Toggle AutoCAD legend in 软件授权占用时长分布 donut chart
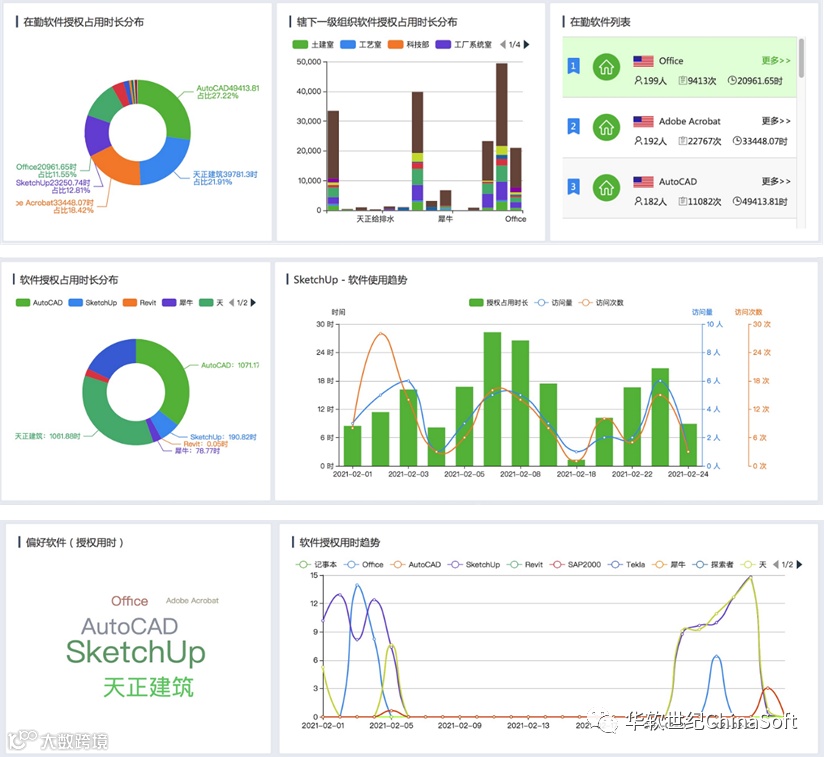824x757 pixels. [x=39, y=303]
